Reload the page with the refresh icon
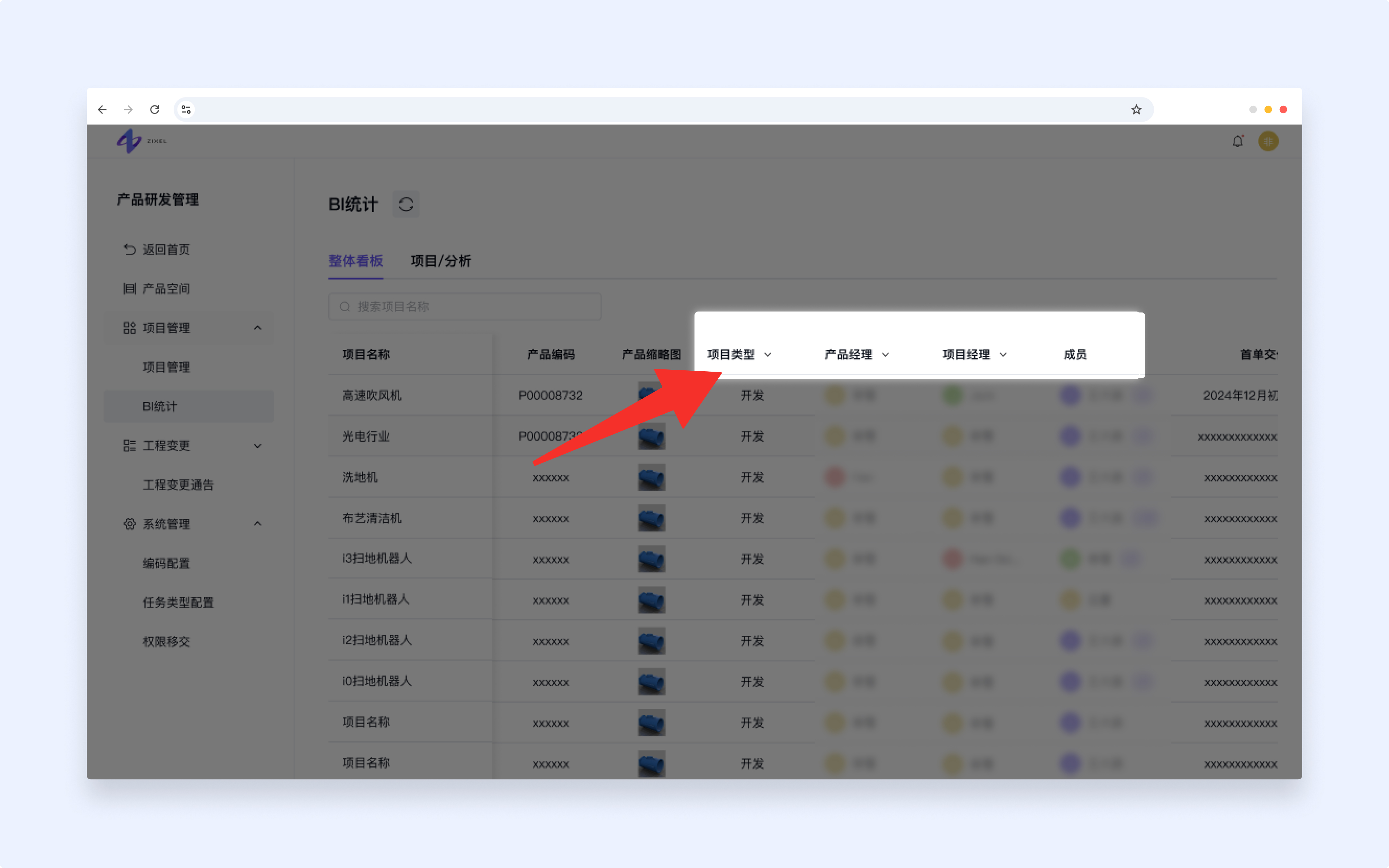 tap(155, 110)
